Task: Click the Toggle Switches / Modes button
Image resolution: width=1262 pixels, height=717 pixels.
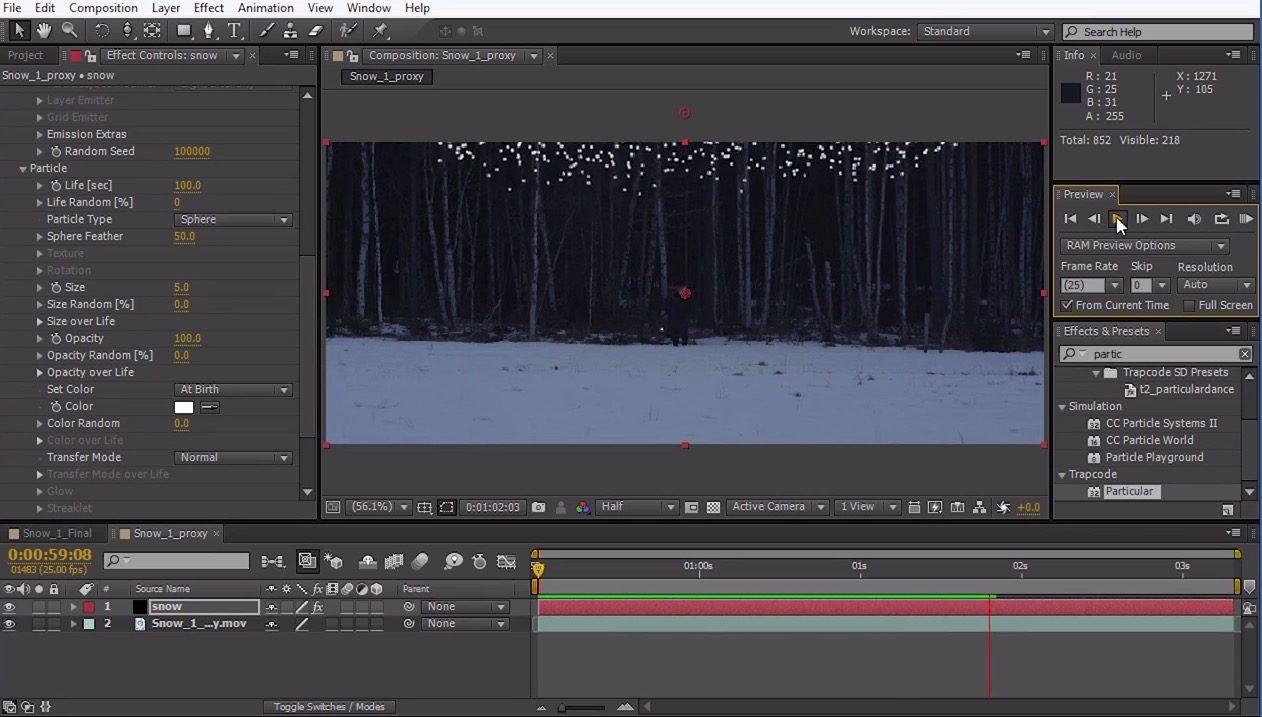Action: [328, 706]
